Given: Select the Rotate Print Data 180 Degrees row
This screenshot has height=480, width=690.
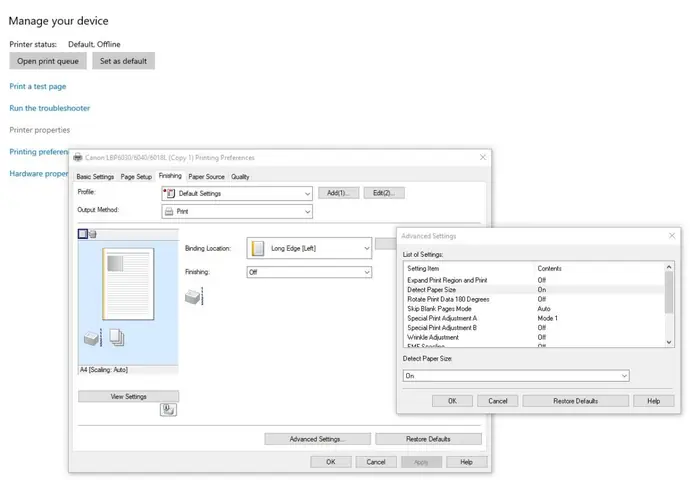Looking at the screenshot, I should tap(534, 299).
